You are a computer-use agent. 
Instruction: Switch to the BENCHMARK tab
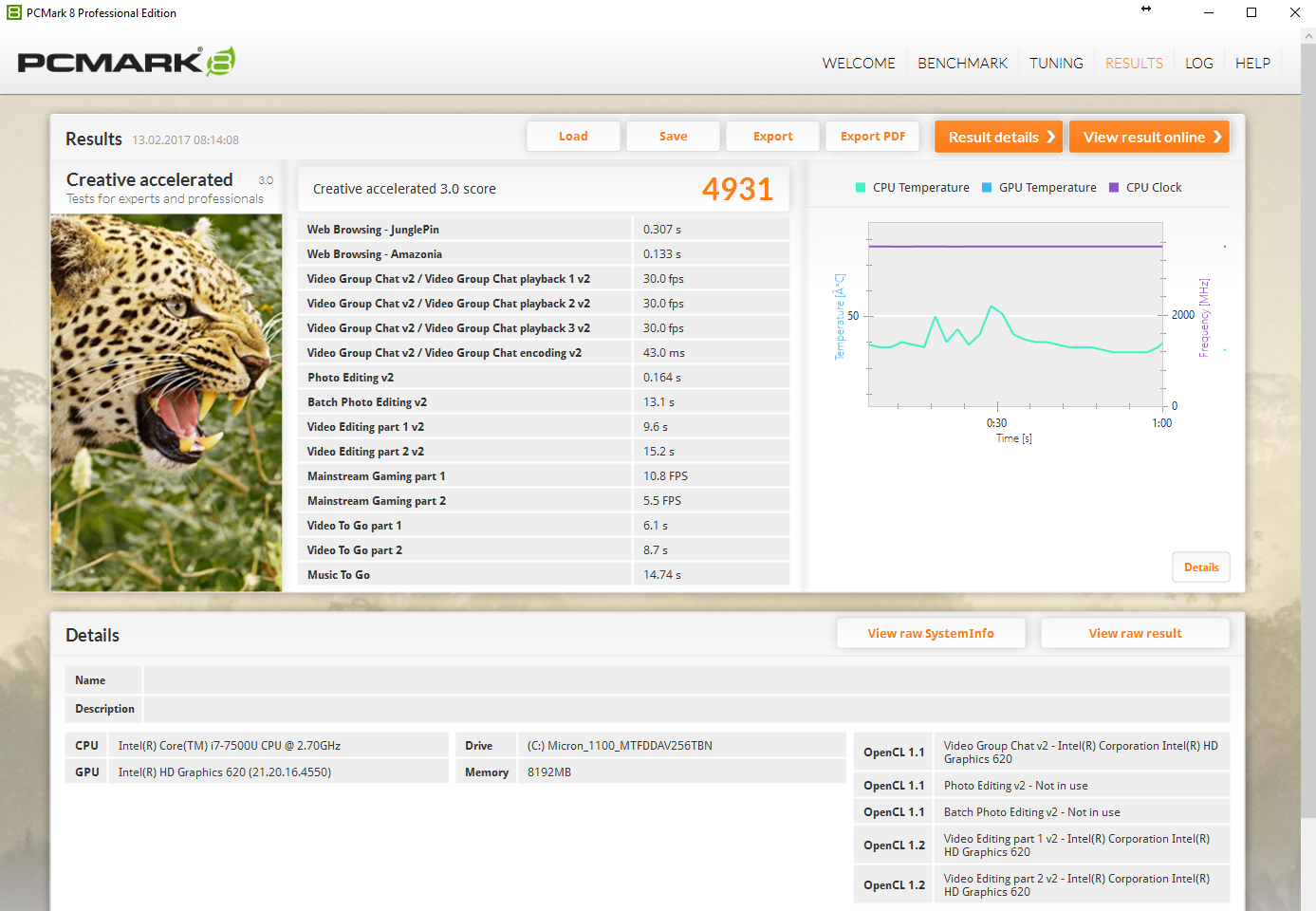click(x=962, y=64)
